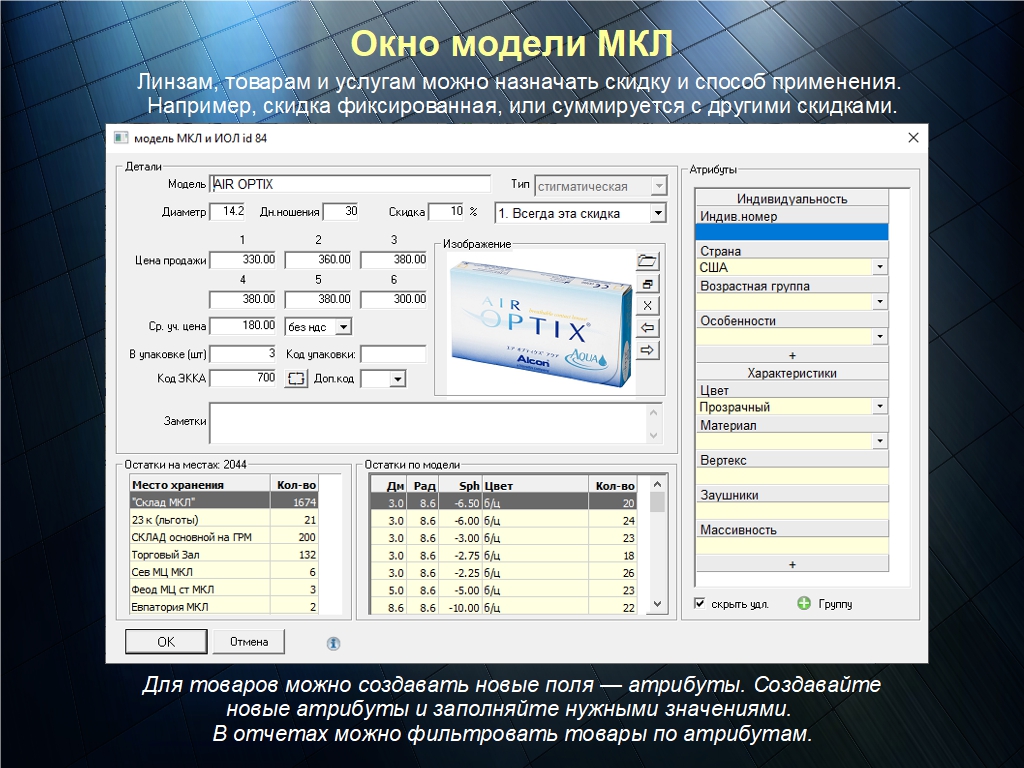This screenshot has width=1024, height=768.
Task: Expand the 'без ндс' dropdown
Action: pyautogui.click(x=342, y=326)
